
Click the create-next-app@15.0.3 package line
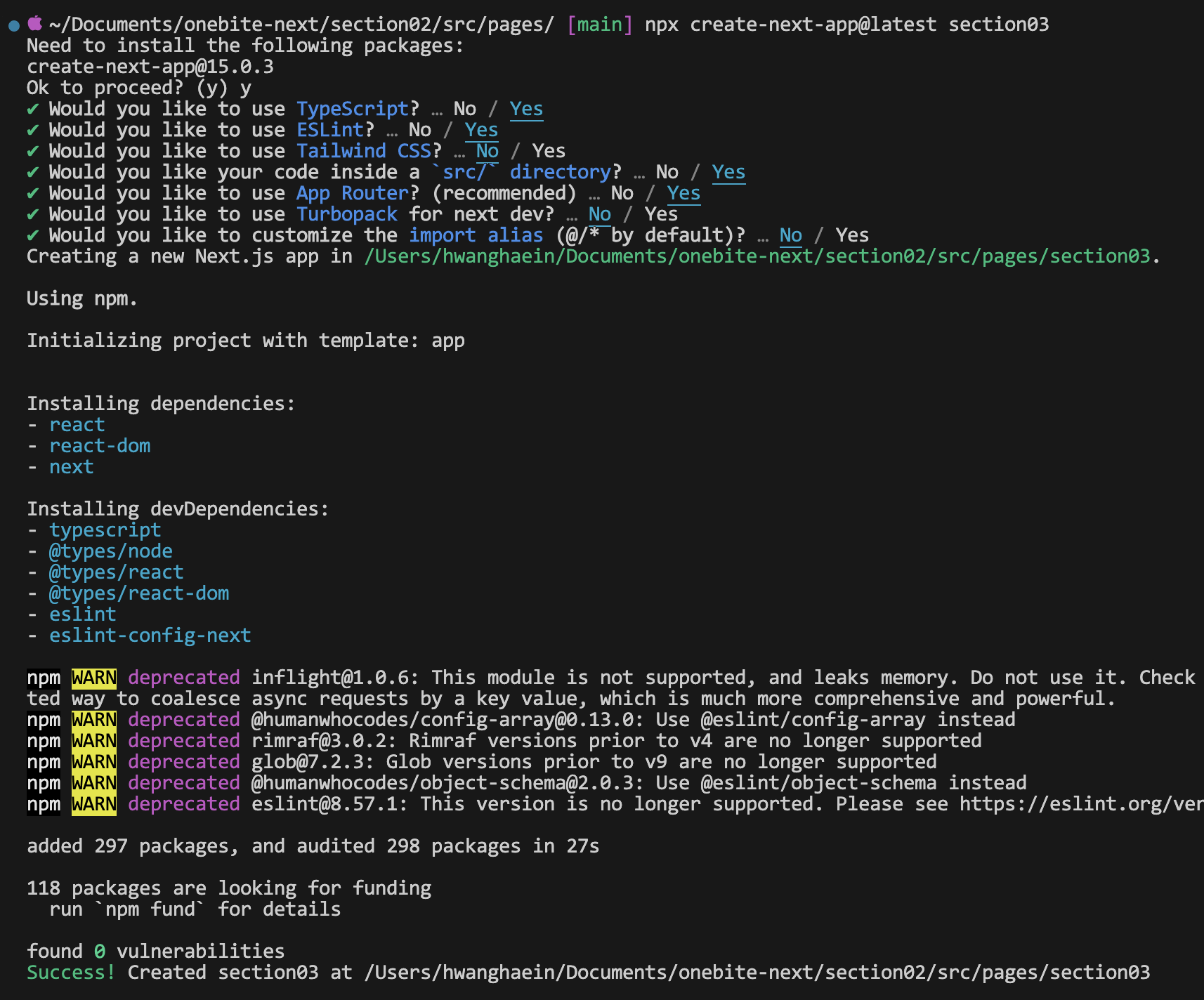click(150, 67)
